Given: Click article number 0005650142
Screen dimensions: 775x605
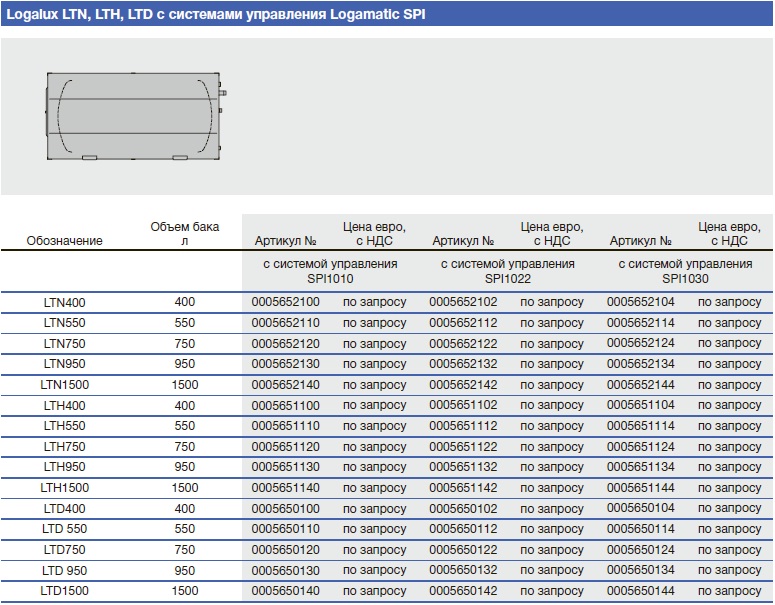Looking at the screenshot, I should (x=463, y=591).
